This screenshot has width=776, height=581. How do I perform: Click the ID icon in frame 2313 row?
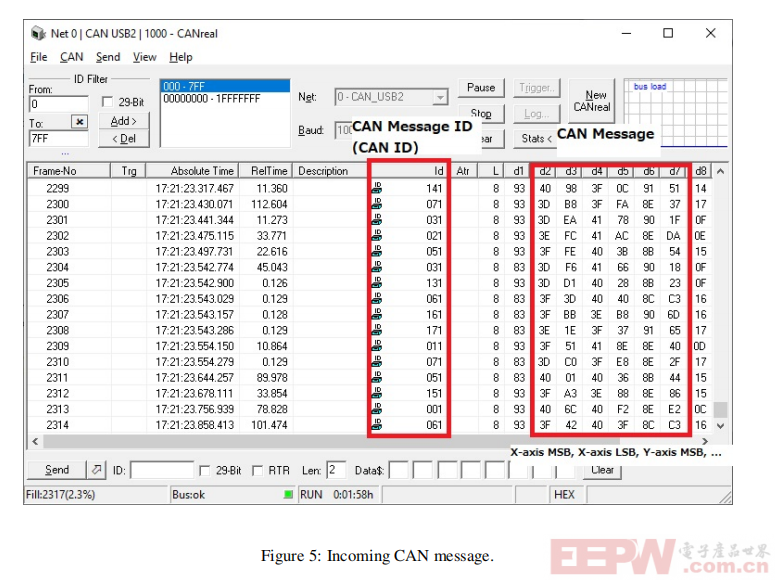click(377, 409)
